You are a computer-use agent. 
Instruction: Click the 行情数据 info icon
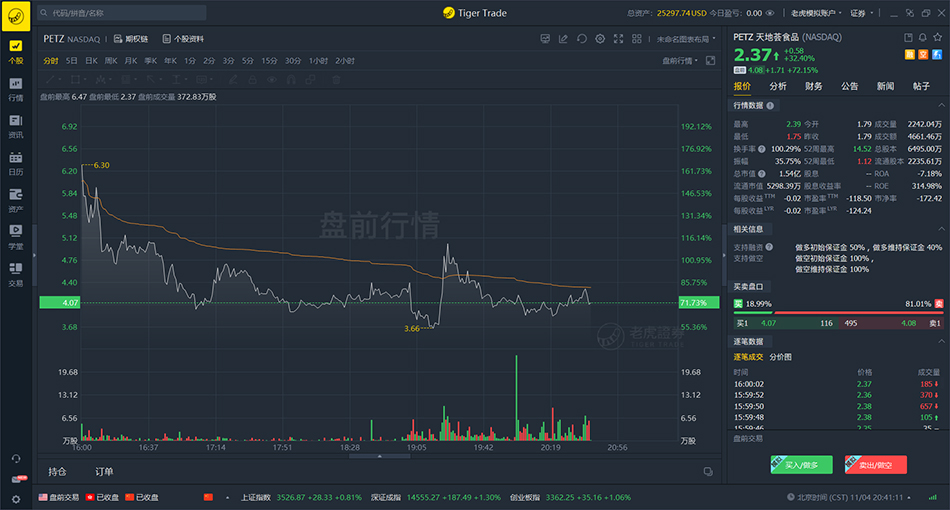pyautogui.click(x=770, y=105)
